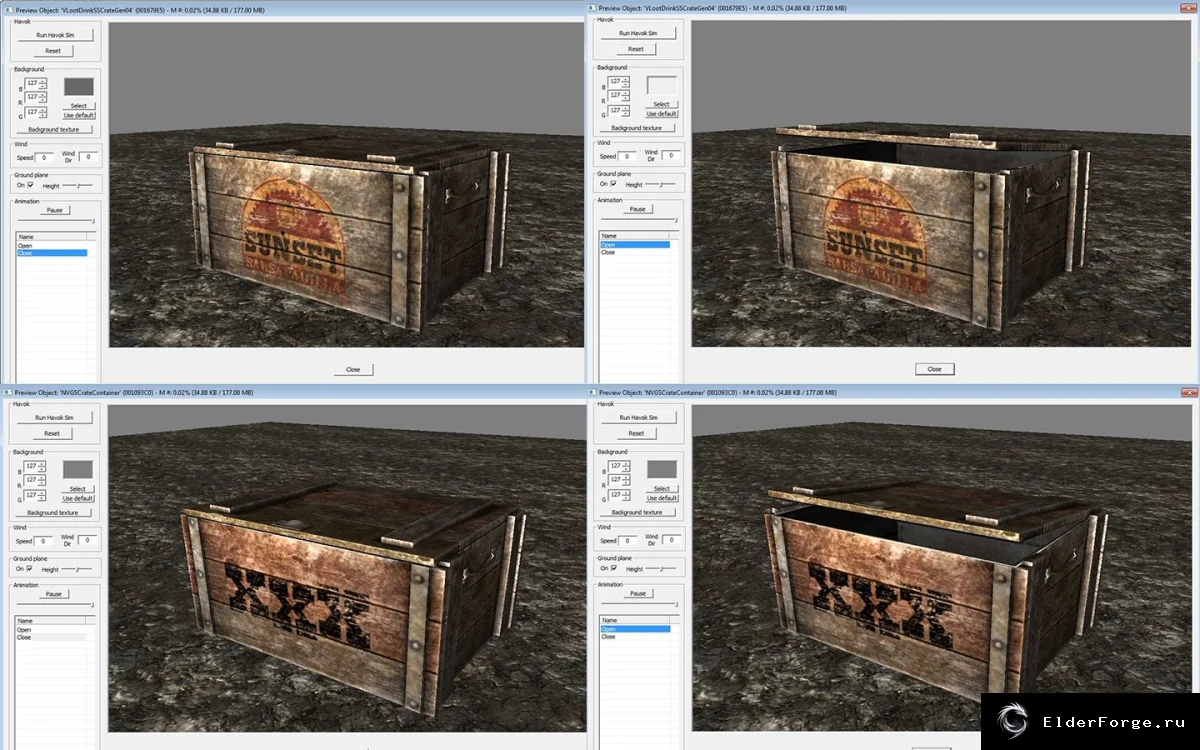
Task: Focus B value field in closed XXX crate window
Action: point(32,467)
